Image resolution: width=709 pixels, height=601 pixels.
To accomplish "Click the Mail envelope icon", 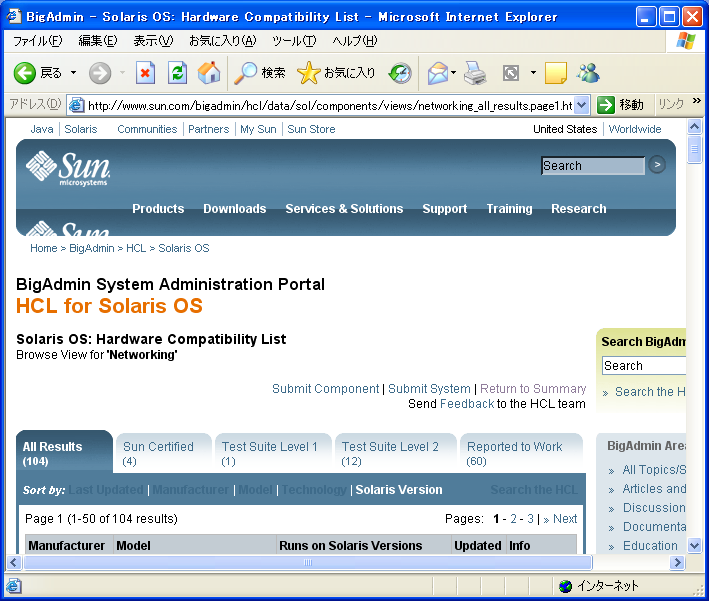I will 437,73.
